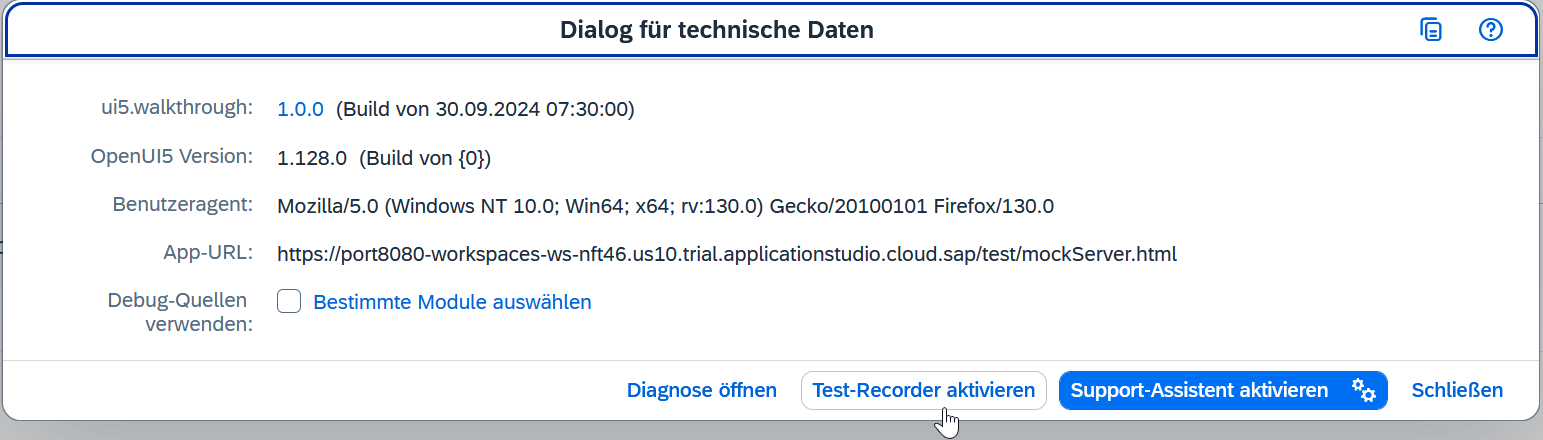Activate the Test-Recorder aktivieren button

pyautogui.click(x=924, y=390)
